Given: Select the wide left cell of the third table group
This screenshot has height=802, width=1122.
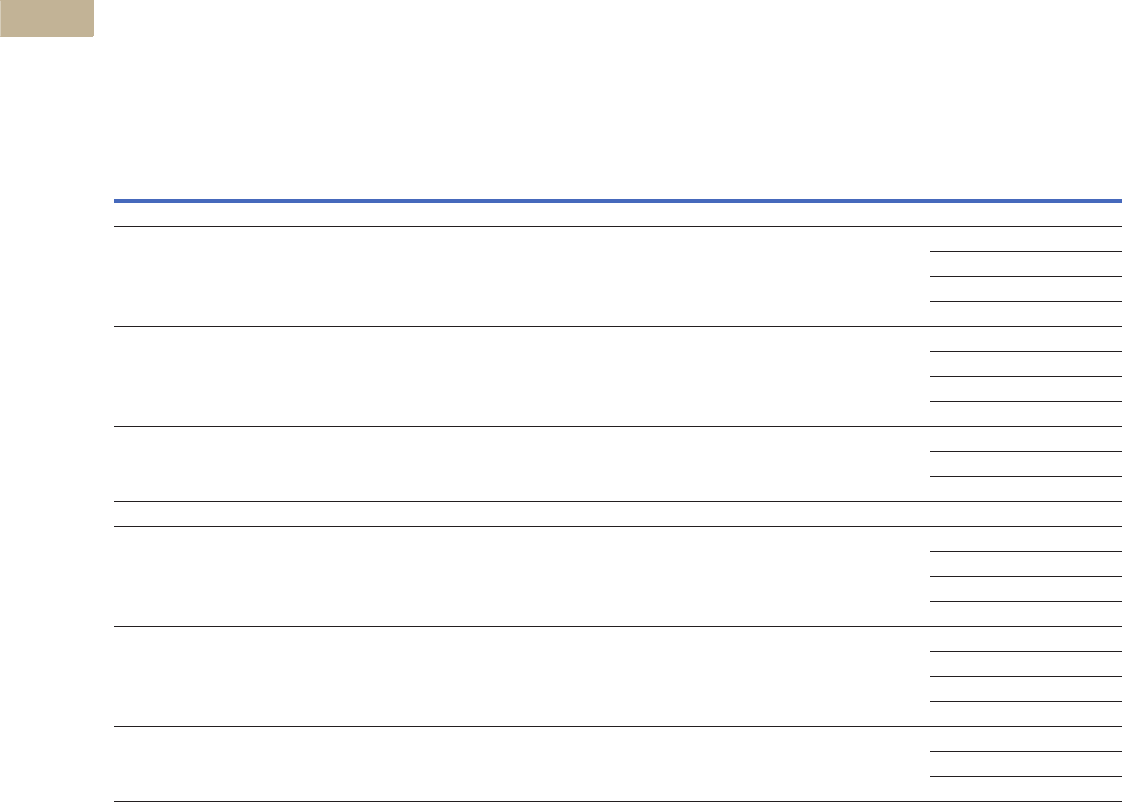Looking at the screenshot, I should click(522, 464).
